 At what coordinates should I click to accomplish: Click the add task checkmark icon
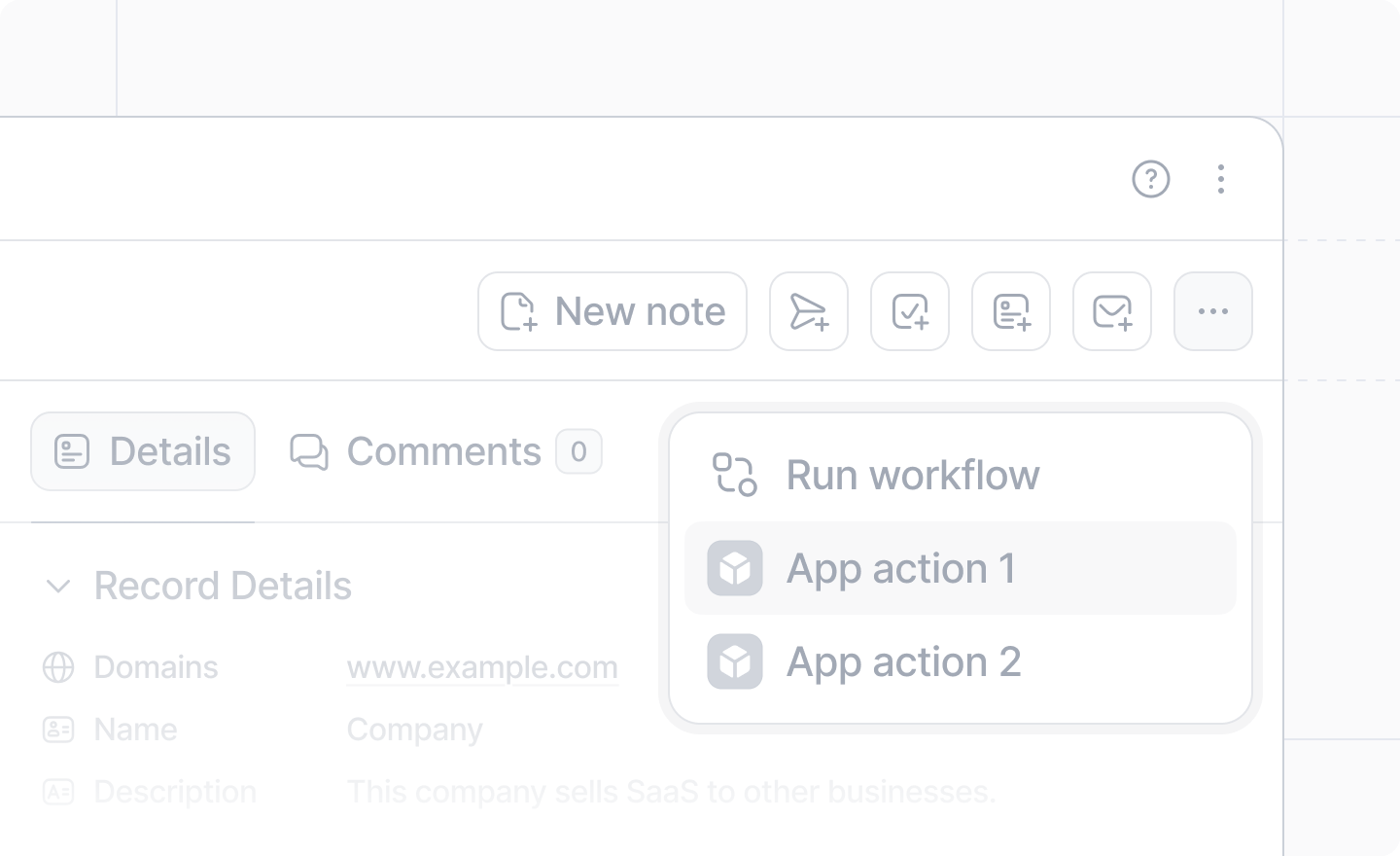click(910, 311)
